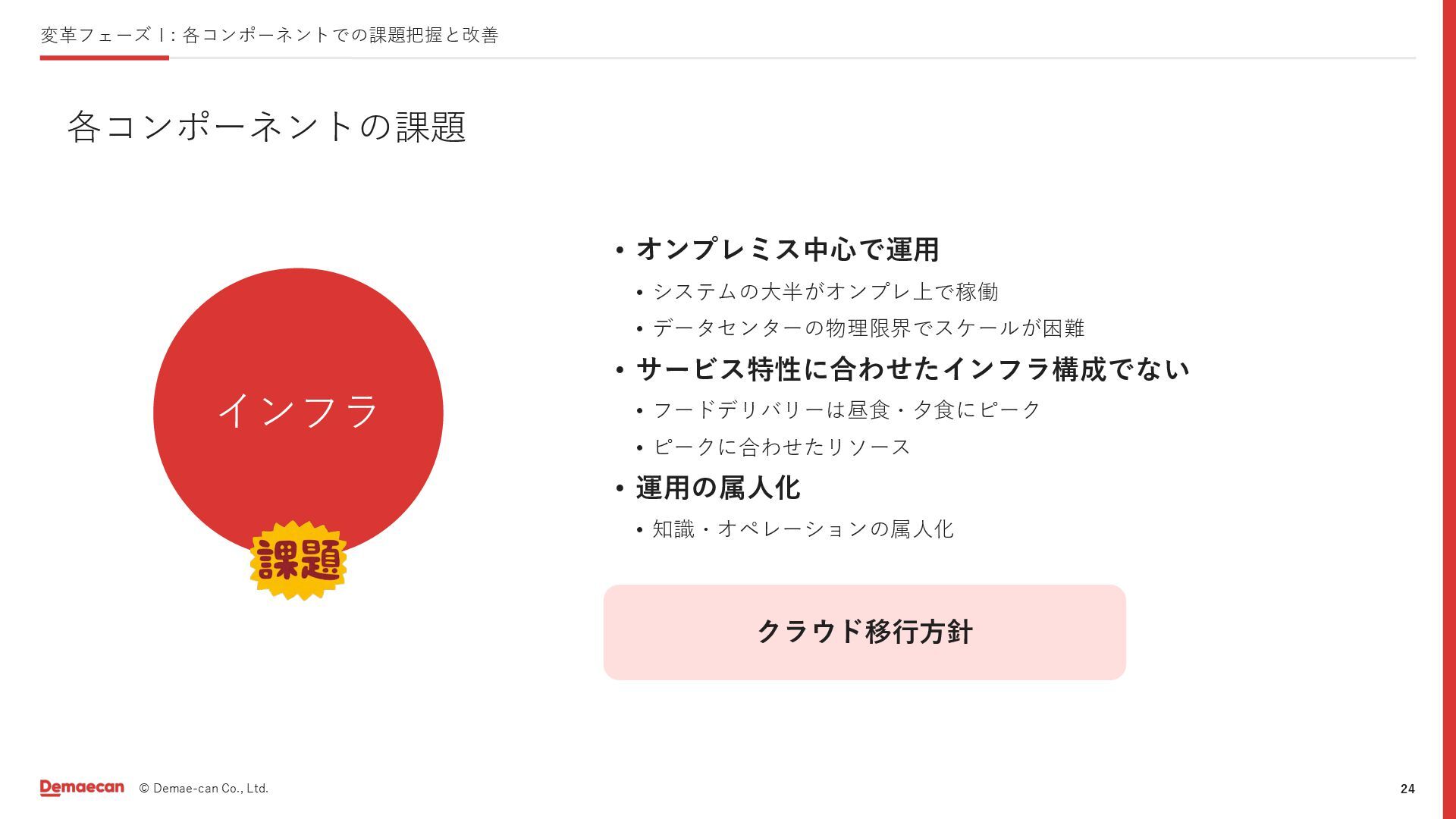
Task: Click the 各コンポーネントの課題 slide title
Action: (266, 127)
